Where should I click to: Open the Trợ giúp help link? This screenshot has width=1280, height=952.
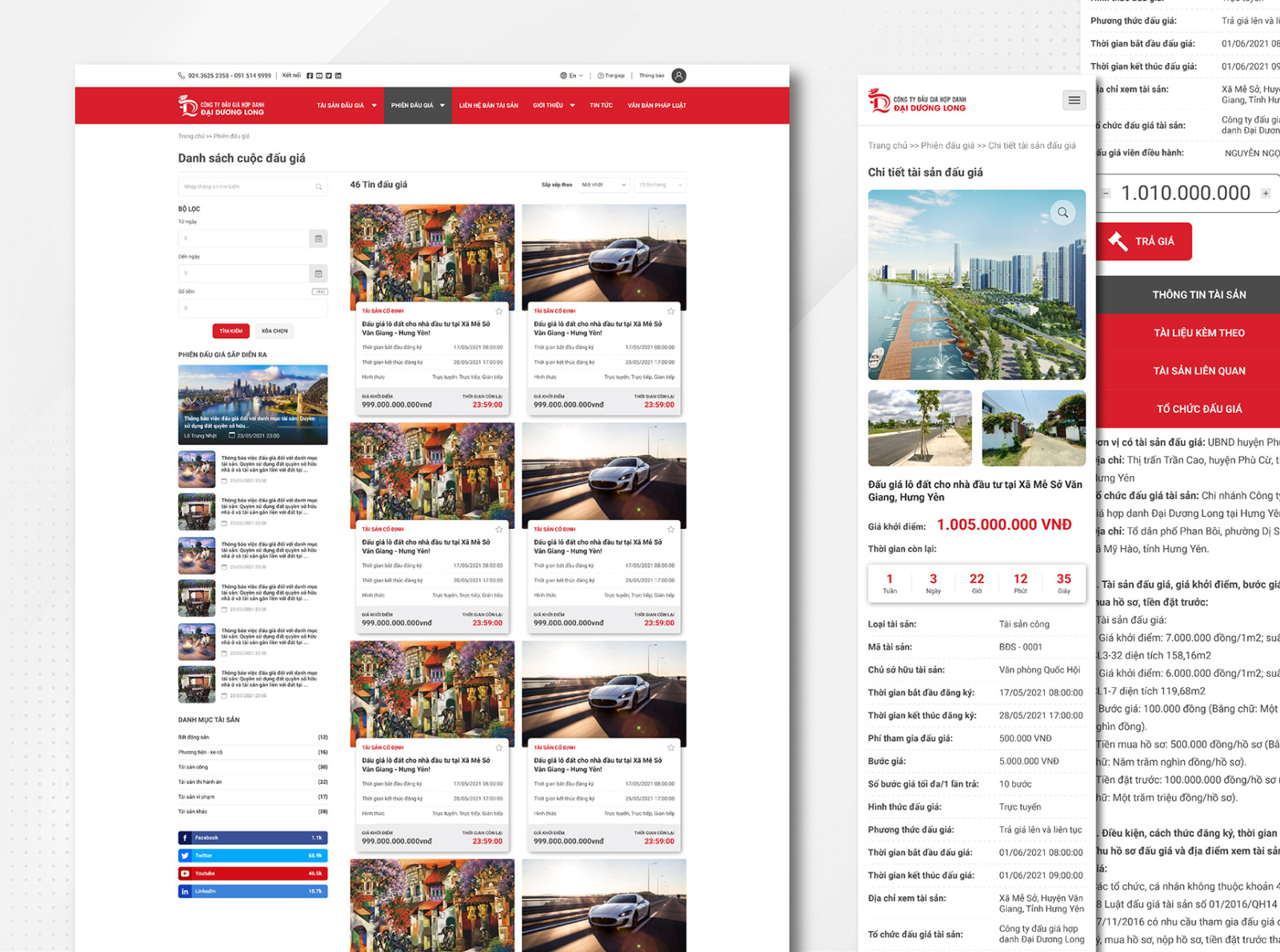coord(611,76)
